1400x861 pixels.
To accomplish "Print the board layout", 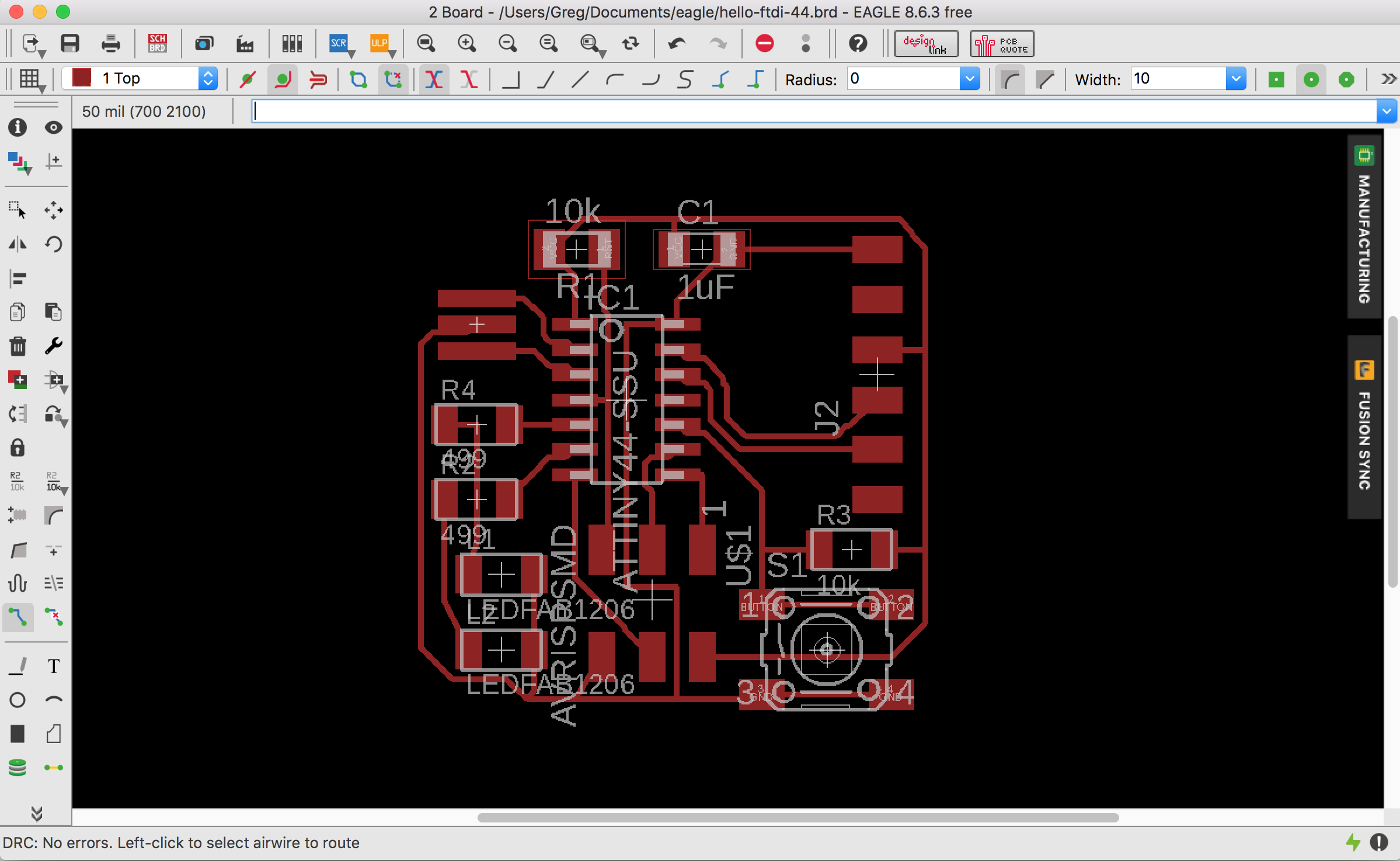I will 110,44.
